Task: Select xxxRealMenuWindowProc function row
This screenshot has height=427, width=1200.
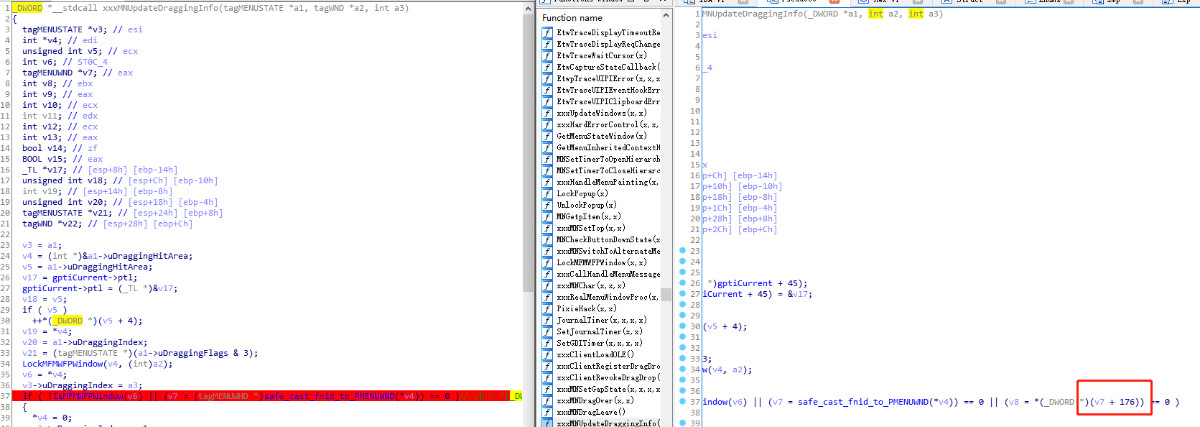Action: (601, 297)
